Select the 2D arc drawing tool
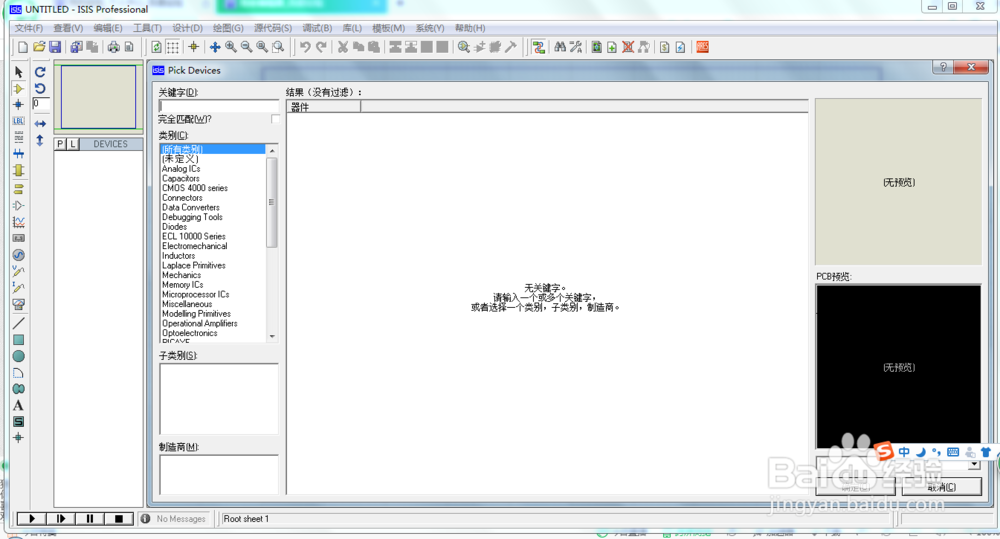The height and width of the screenshot is (539, 1000). [18, 373]
